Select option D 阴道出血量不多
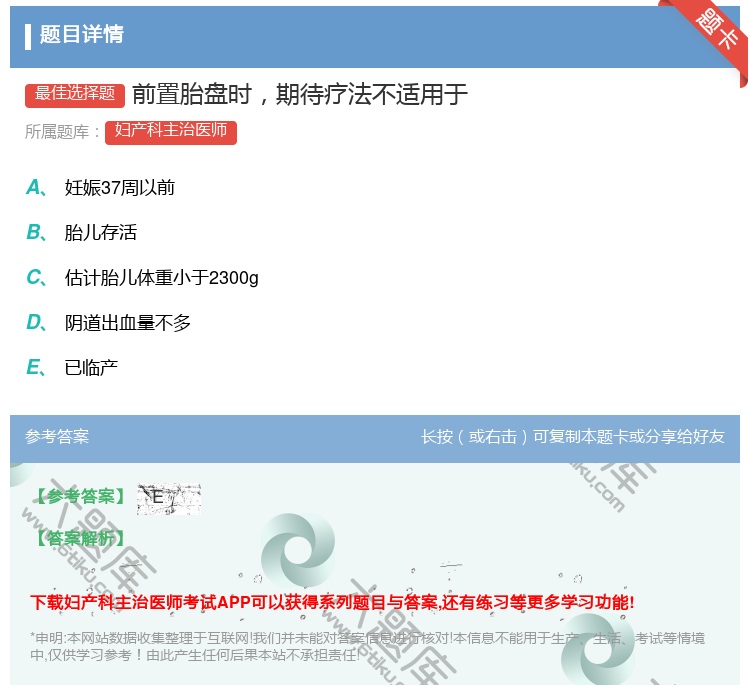 pos(127,323)
